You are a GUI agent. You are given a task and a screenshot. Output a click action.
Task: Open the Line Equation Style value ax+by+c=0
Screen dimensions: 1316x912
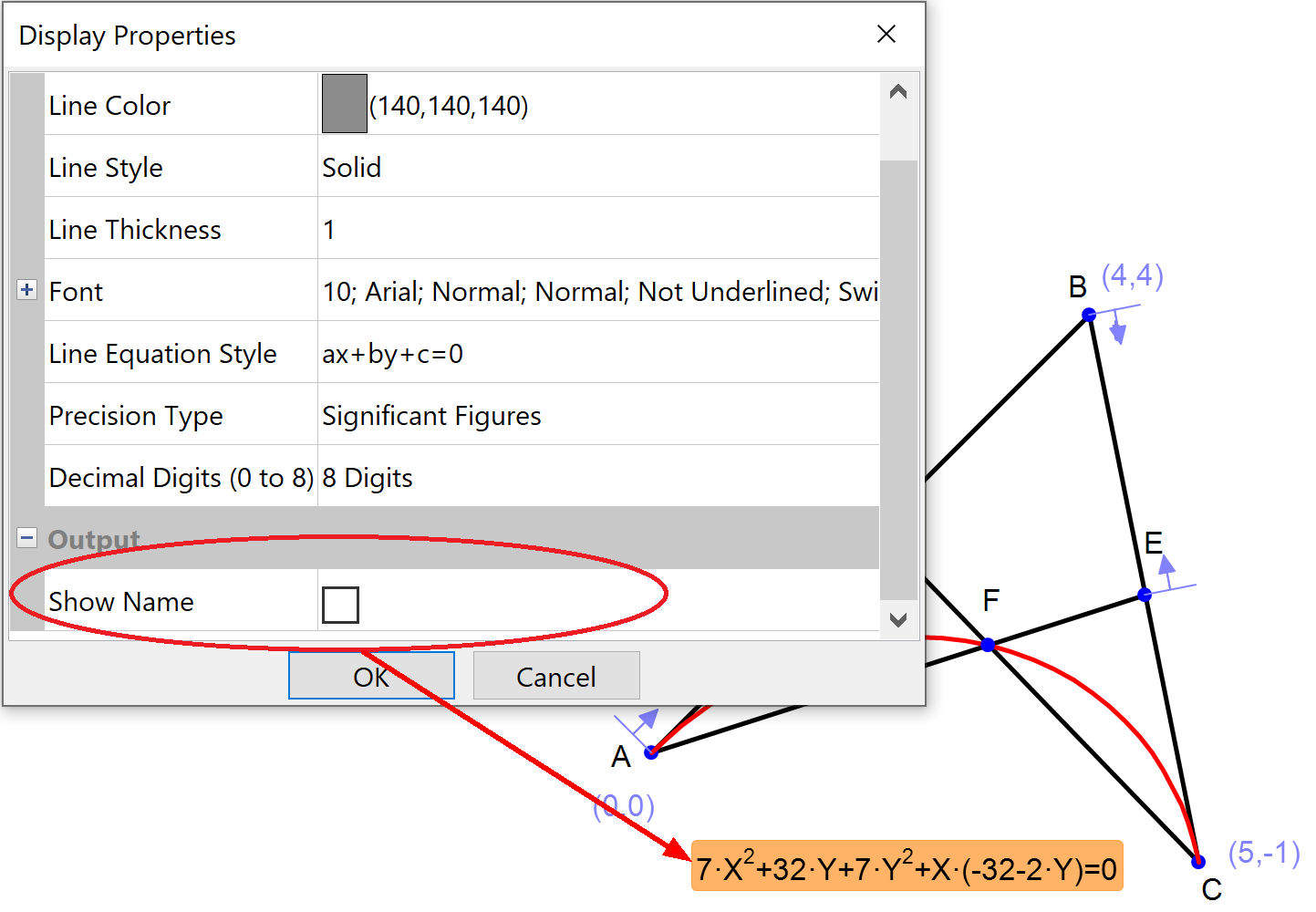(393, 354)
